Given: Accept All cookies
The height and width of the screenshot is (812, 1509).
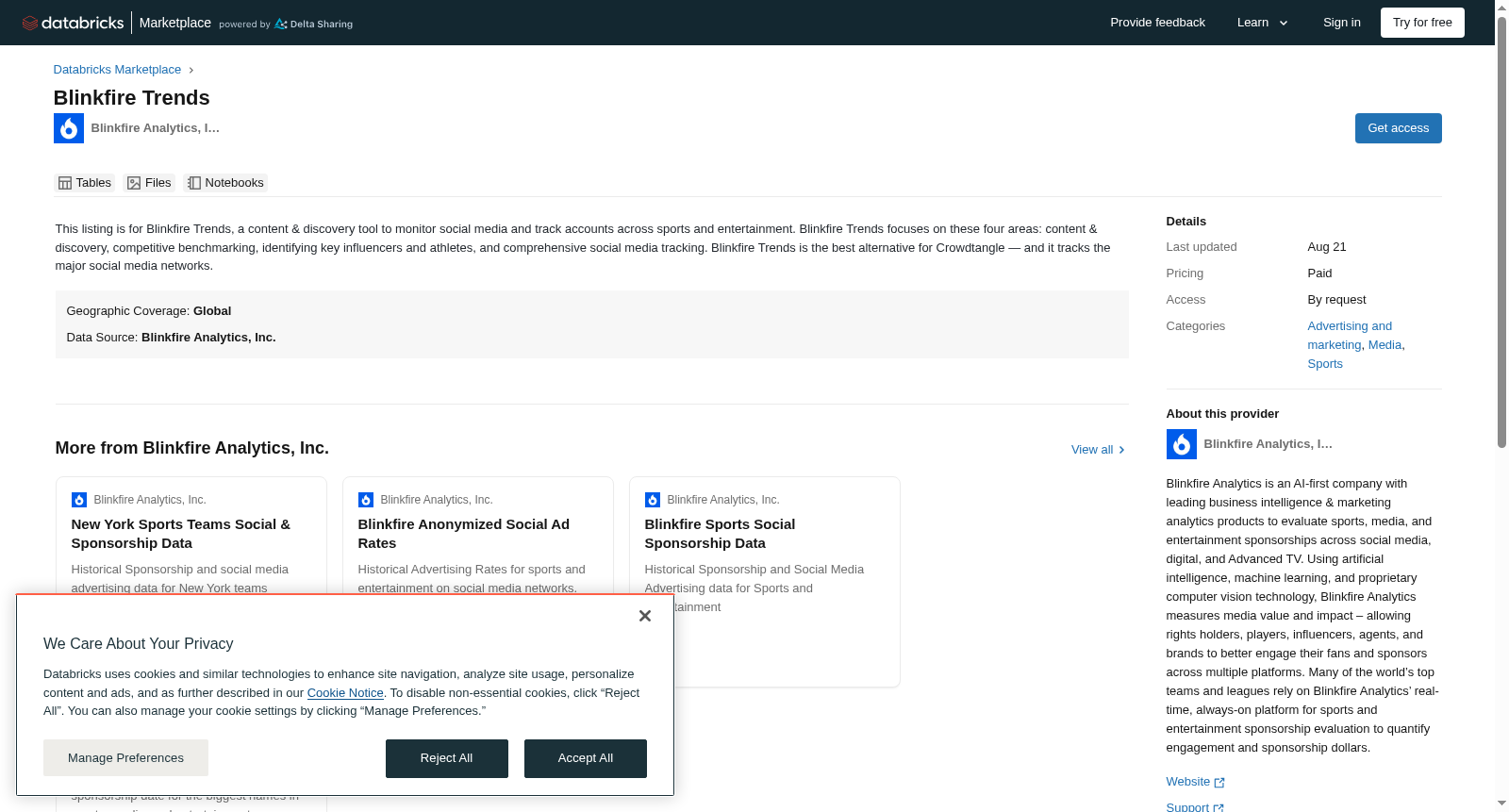Looking at the screenshot, I should click(x=586, y=758).
